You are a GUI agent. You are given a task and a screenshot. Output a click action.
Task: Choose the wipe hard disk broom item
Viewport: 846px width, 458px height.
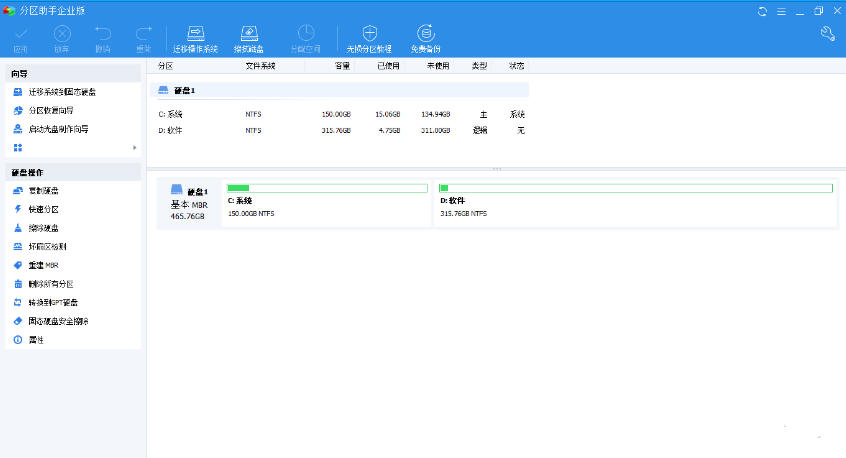pyautogui.click(x=43, y=228)
